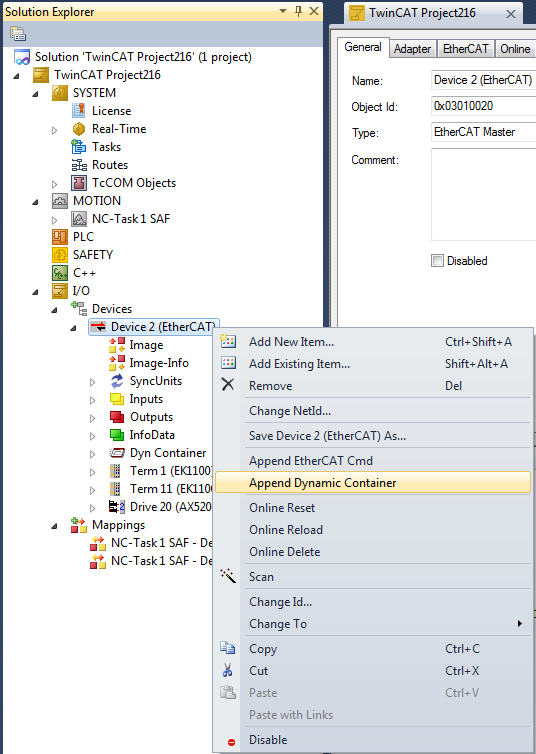Select Append EtherCAT Cmd
The image size is (536, 754).
tap(373, 461)
